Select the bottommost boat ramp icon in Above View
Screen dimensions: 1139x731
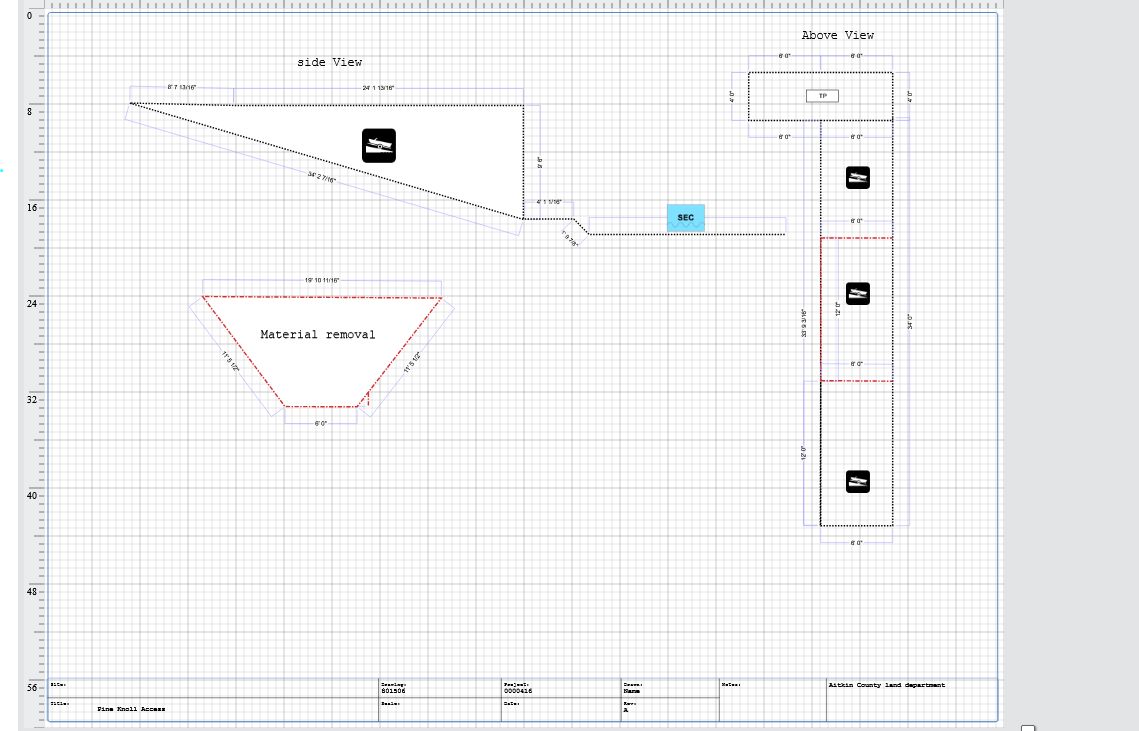pyautogui.click(x=857, y=481)
